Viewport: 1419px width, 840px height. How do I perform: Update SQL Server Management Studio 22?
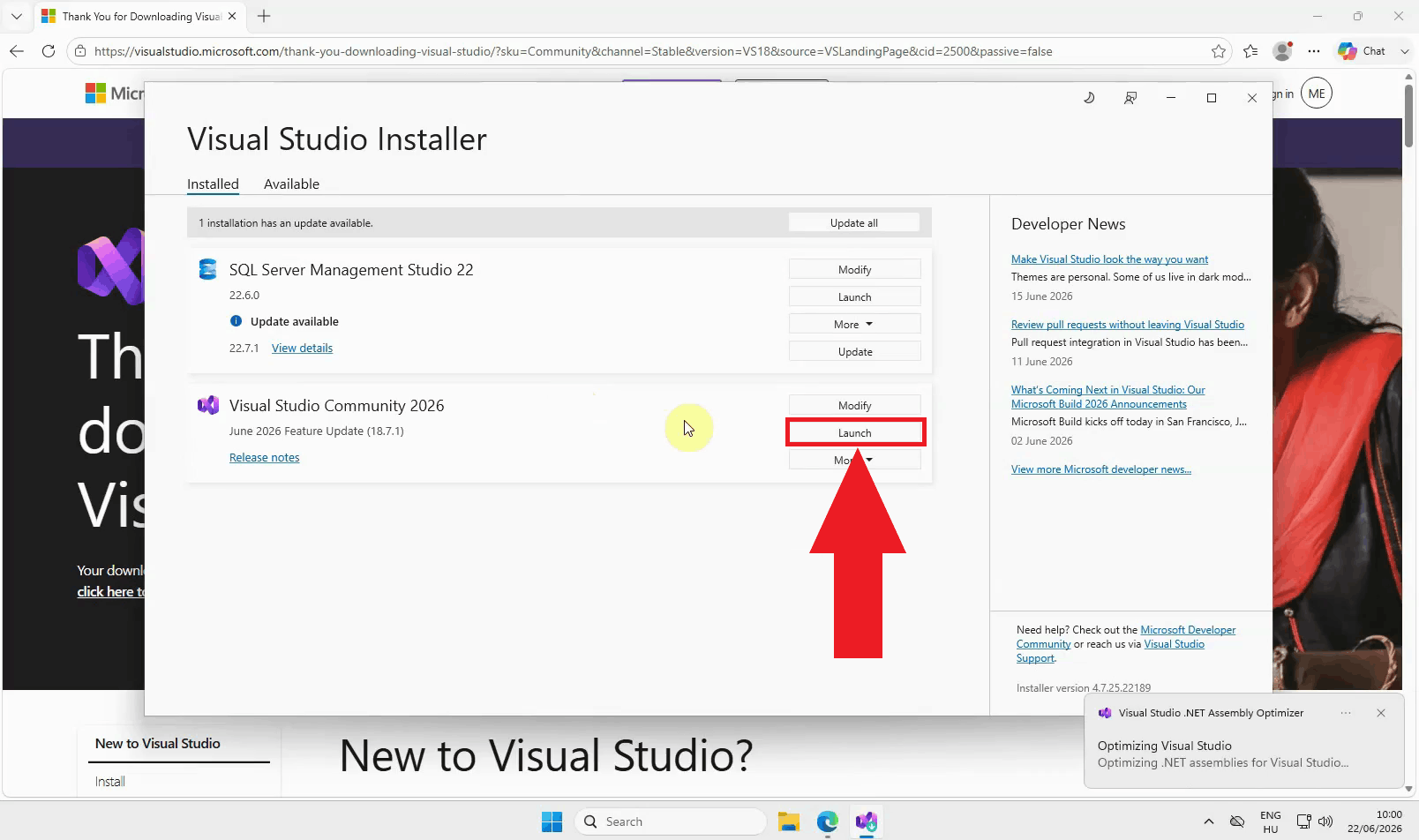[x=854, y=351]
